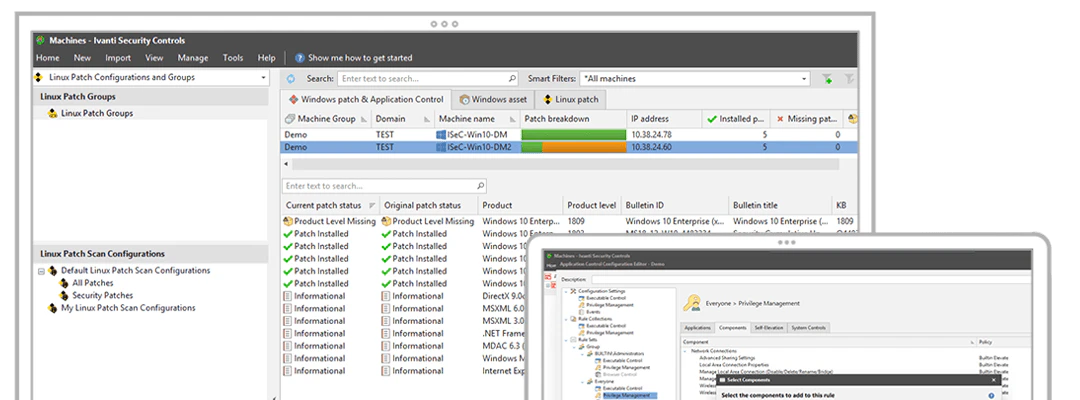
Task: Collapse Default Linux Patch Scan Configurations tree node
Action: pyautogui.click(x=41, y=271)
